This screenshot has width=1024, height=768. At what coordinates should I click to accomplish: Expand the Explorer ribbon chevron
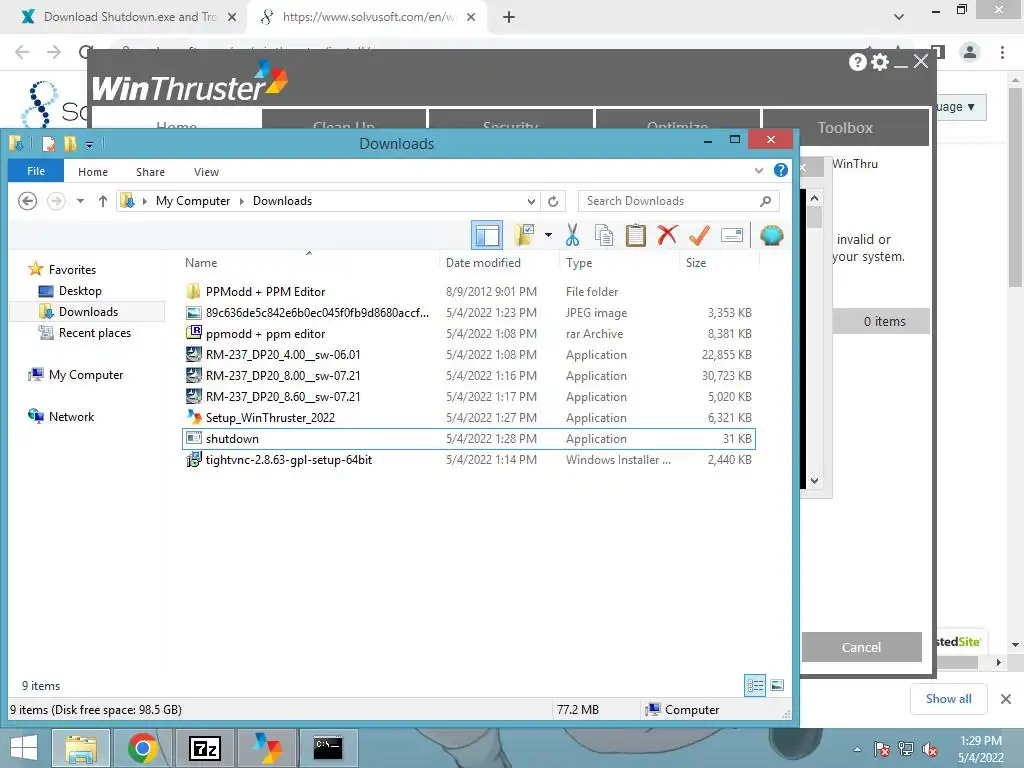[x=759, y=170]
